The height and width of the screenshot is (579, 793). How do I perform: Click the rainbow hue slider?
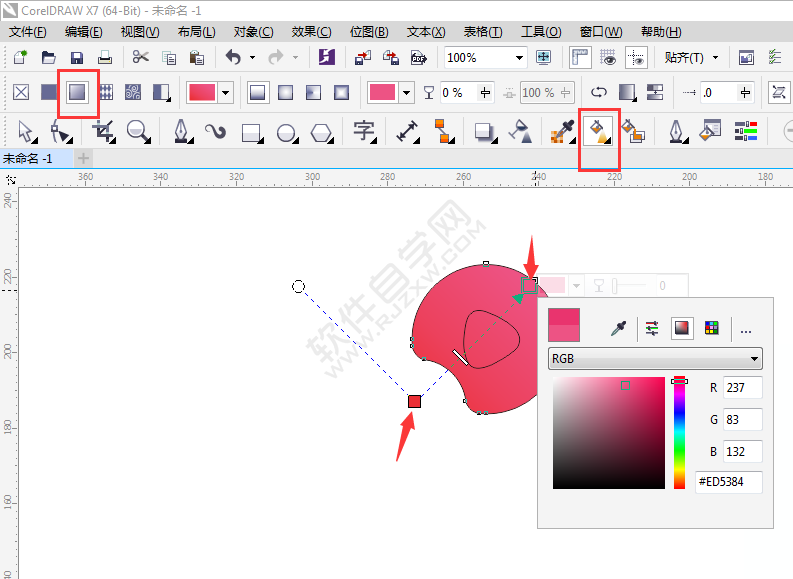[679, 432]
